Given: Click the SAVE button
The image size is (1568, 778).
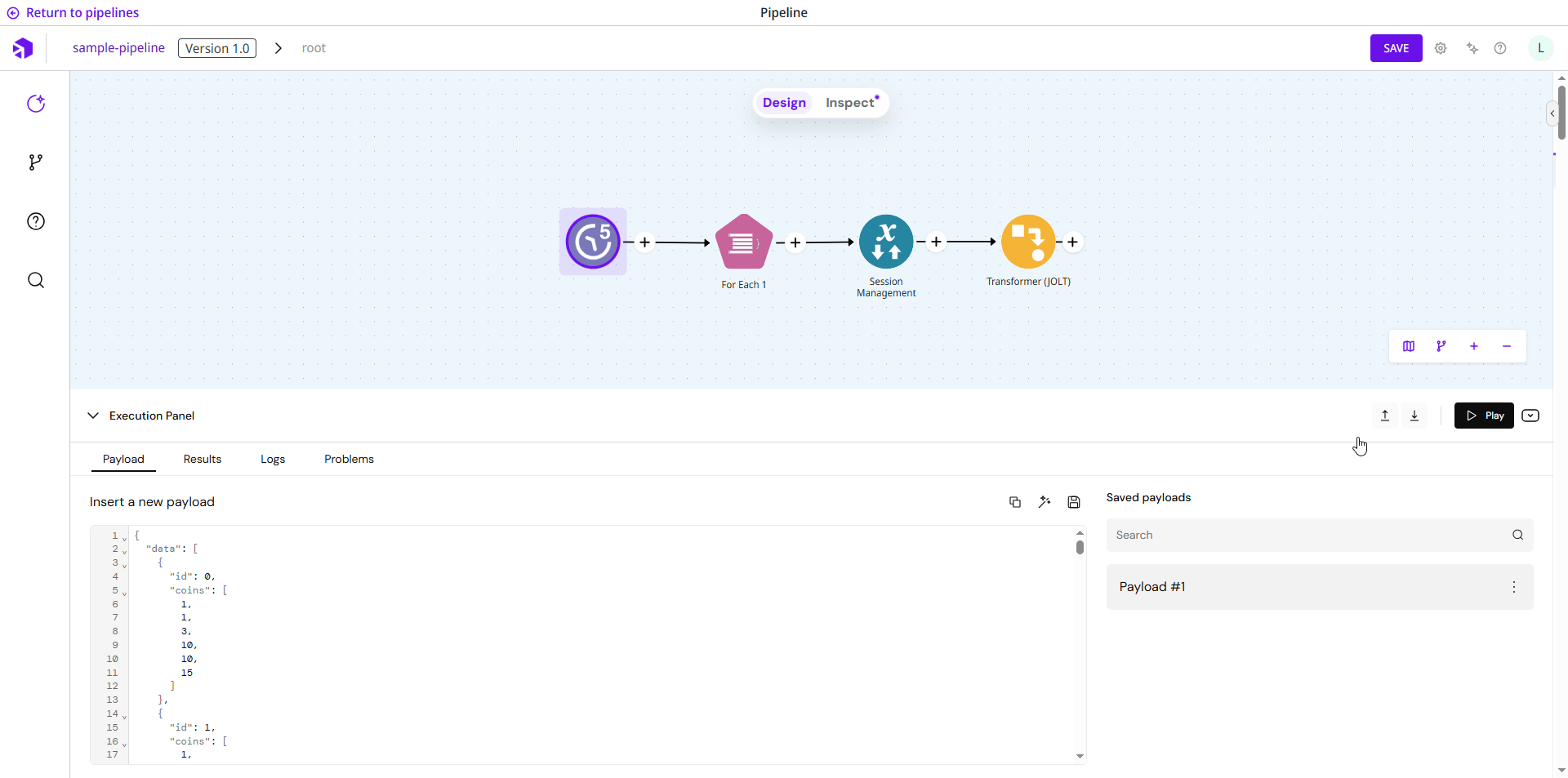Looking at the screenshot, I should (1396, 48).
